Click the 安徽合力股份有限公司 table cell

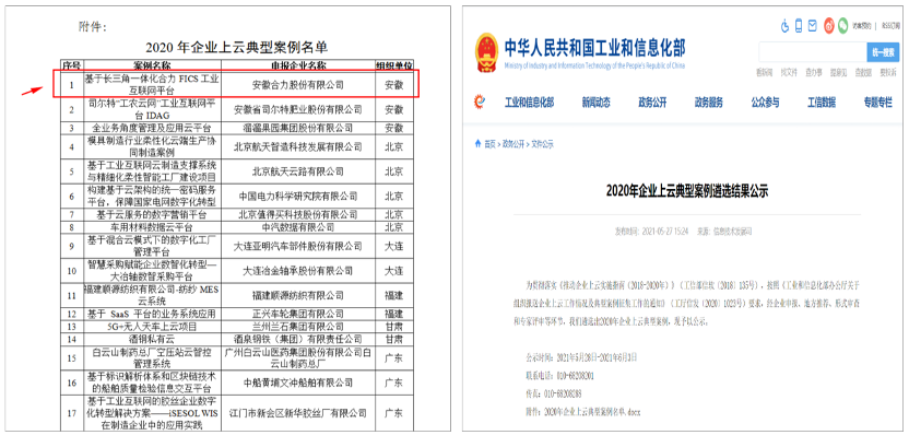[x=298, y=85]
